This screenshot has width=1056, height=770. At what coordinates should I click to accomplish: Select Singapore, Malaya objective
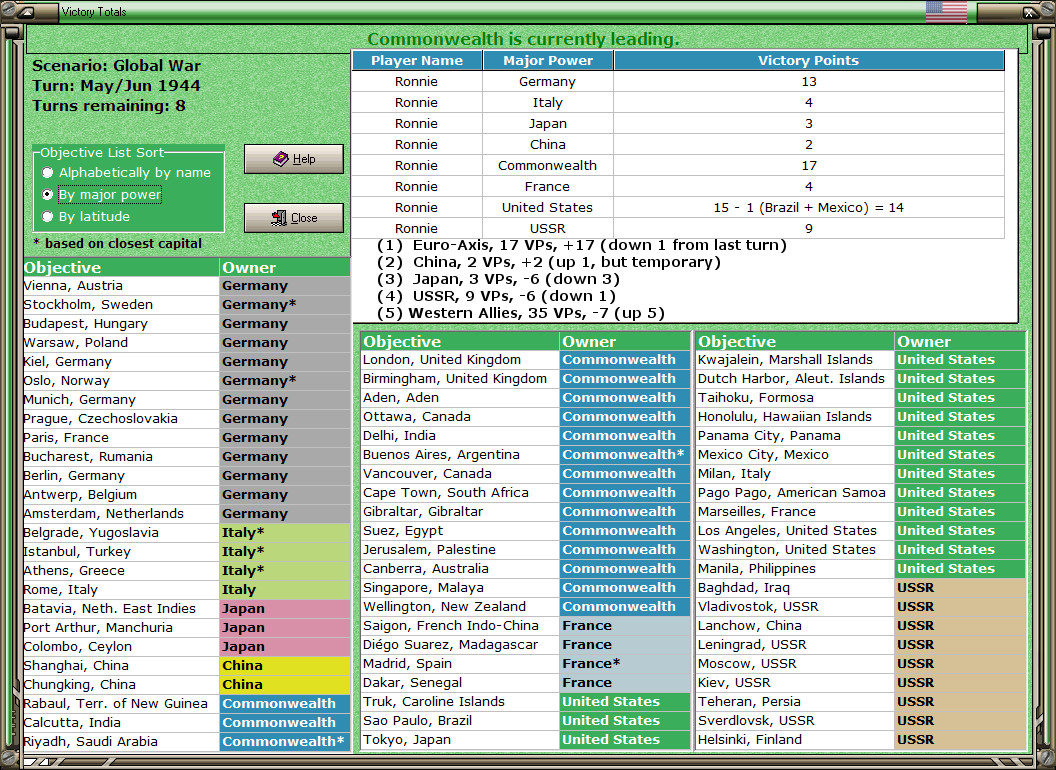460,587
